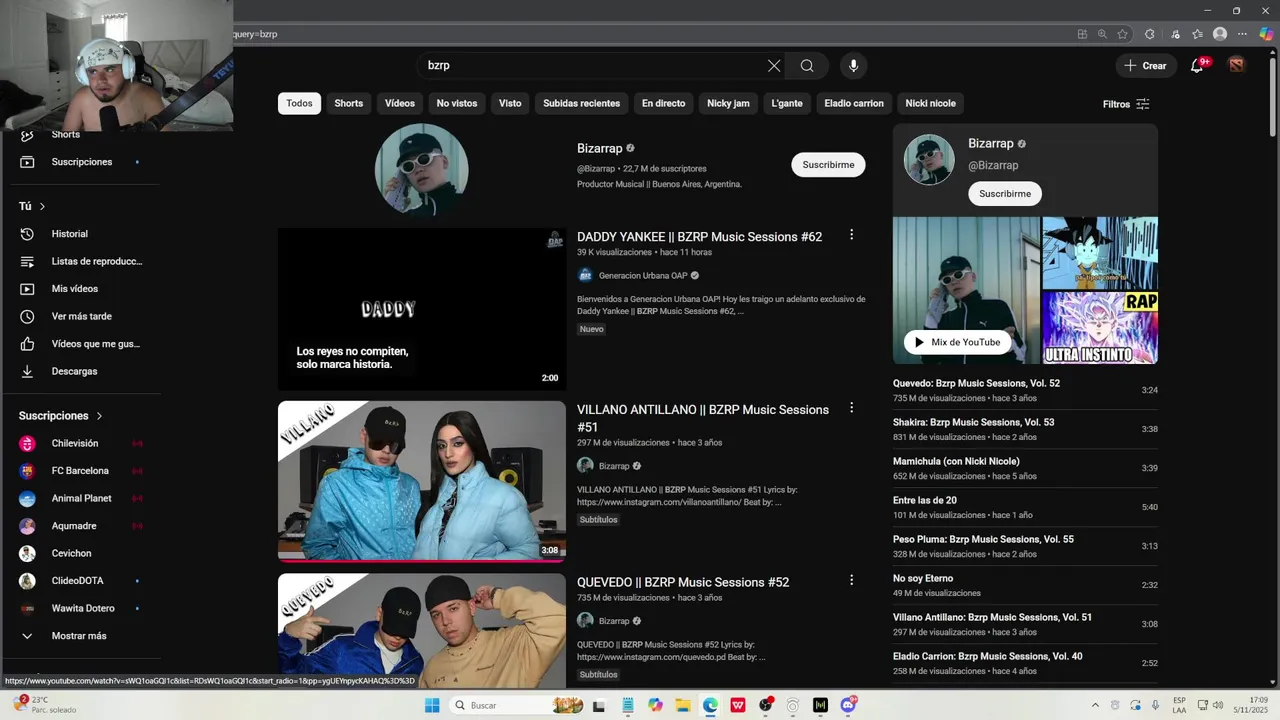Select the Vídeos filter chip
This screenshot has height=720, width=1280.
(x=400, y=103)
